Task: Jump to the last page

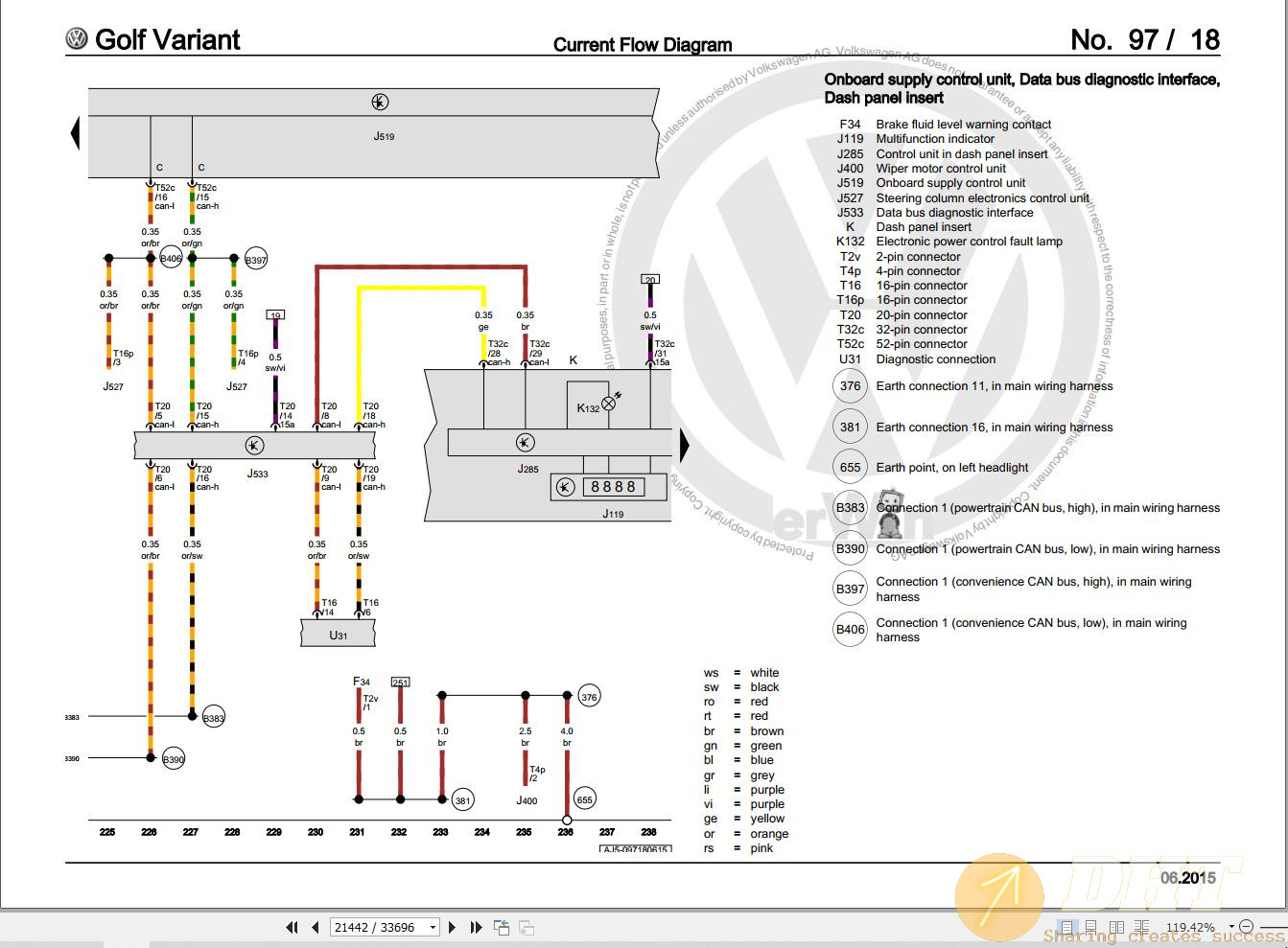Action: click(x=476, y=927)
